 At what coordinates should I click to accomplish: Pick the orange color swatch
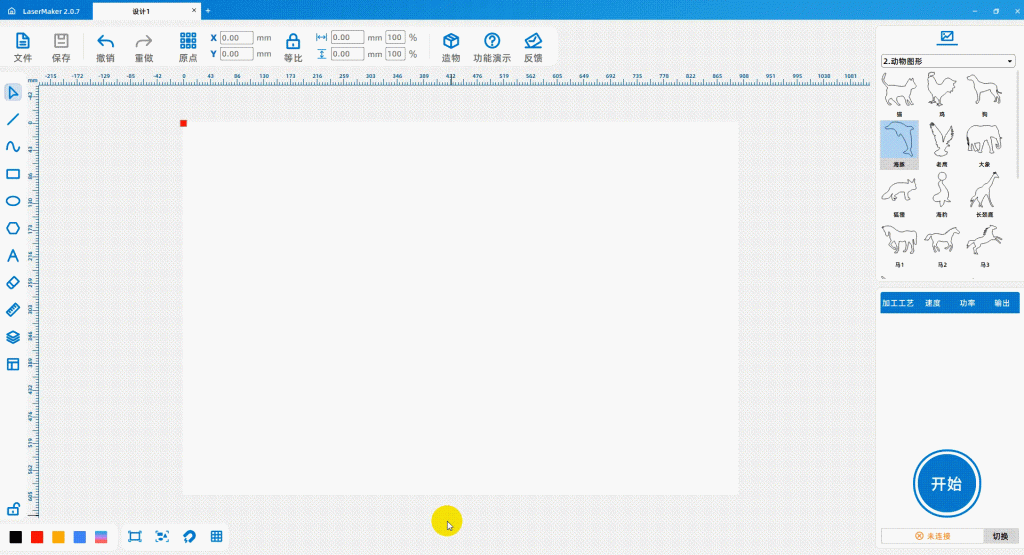(x=58, y=537)
